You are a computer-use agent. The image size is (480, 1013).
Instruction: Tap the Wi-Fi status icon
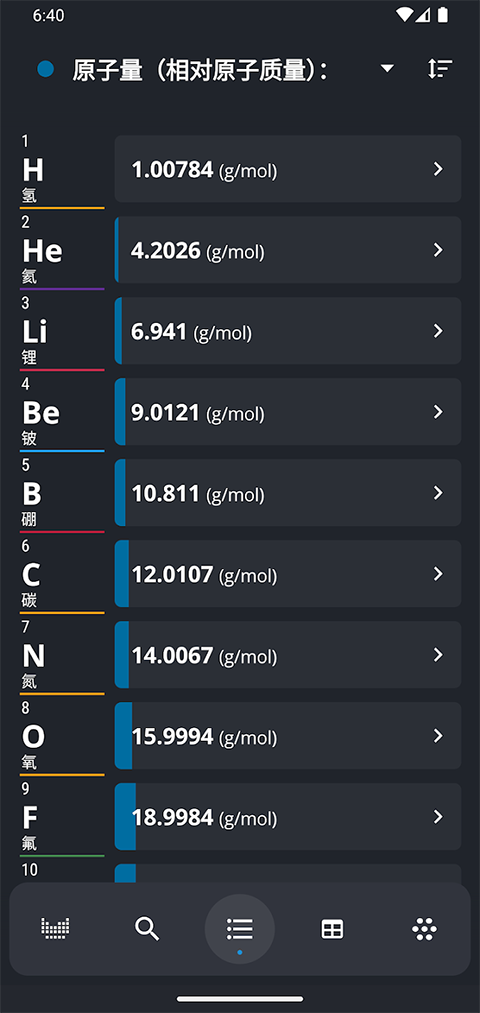point(404,15)
